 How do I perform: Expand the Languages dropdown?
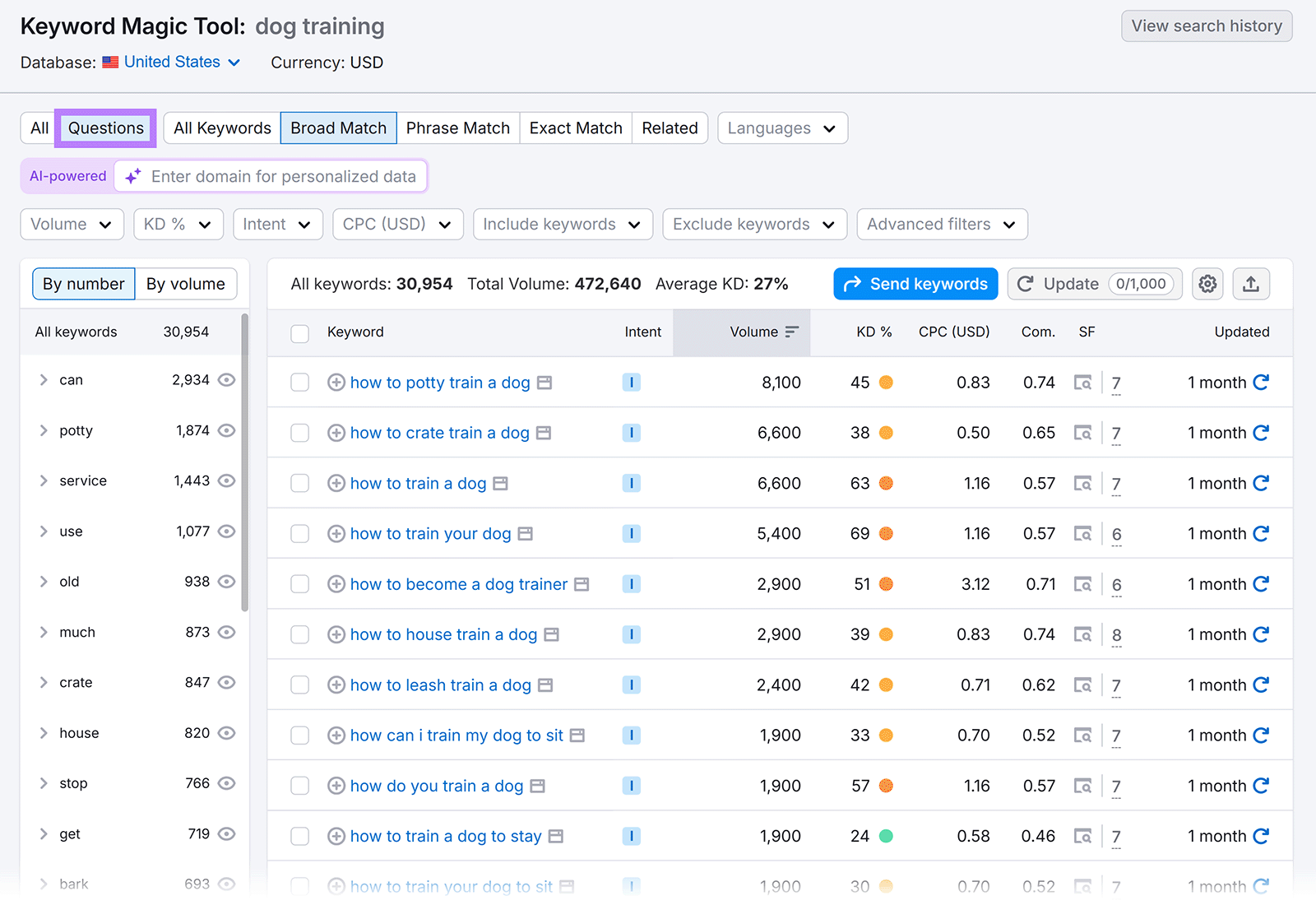[781, 128]
